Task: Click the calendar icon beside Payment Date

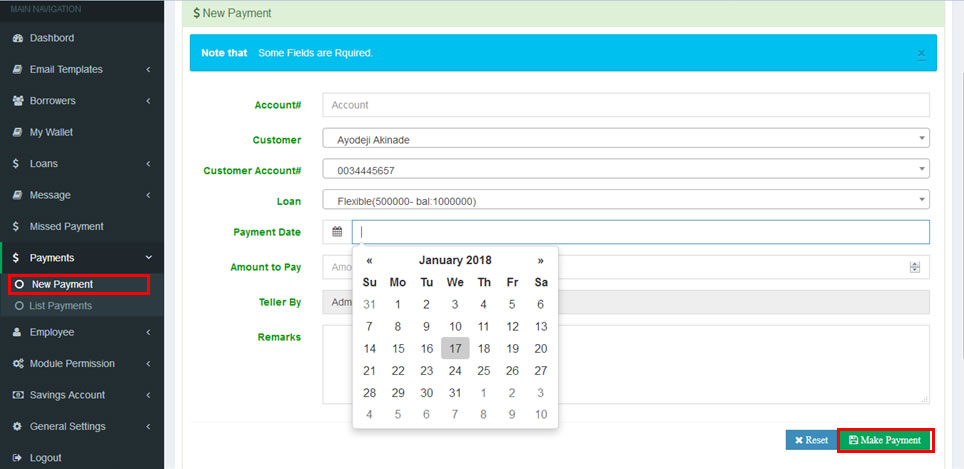Action: click(337, 232)
